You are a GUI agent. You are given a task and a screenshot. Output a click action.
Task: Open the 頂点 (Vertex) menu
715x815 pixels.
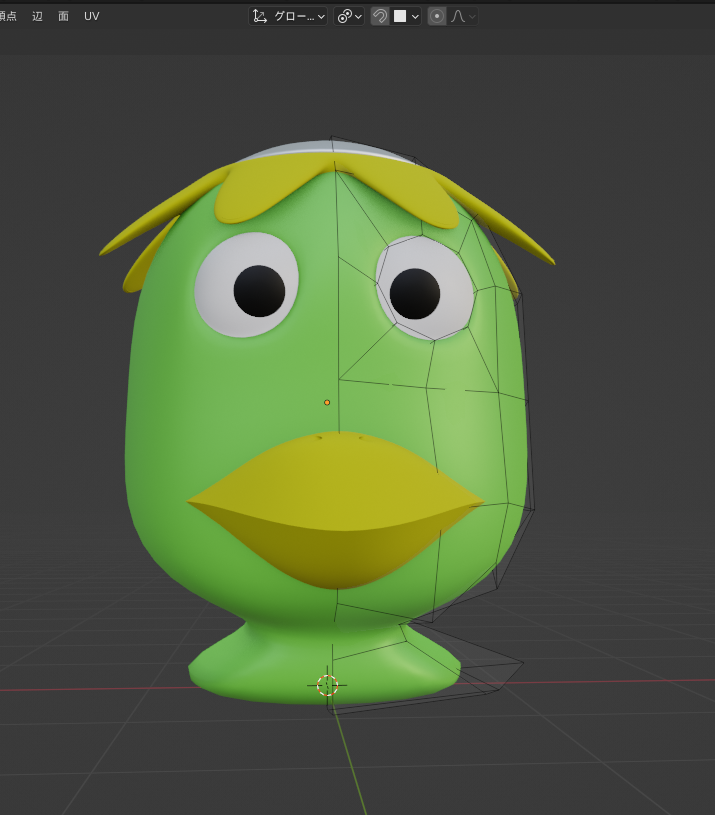pos(8,16)
